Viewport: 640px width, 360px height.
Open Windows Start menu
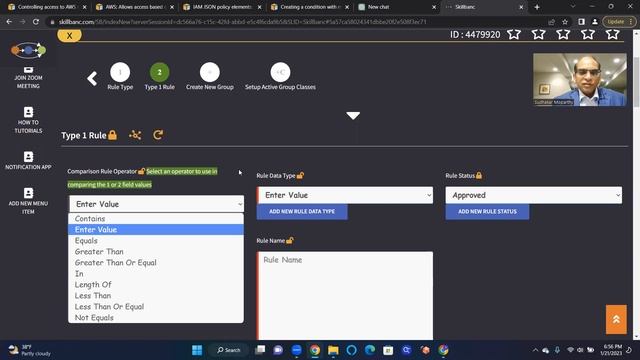[197, 350]
